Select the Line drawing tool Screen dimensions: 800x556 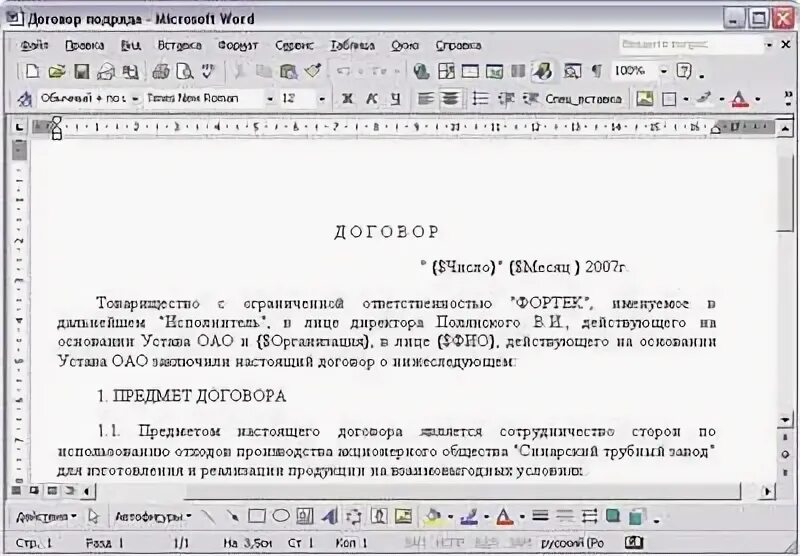click(208, 517)
